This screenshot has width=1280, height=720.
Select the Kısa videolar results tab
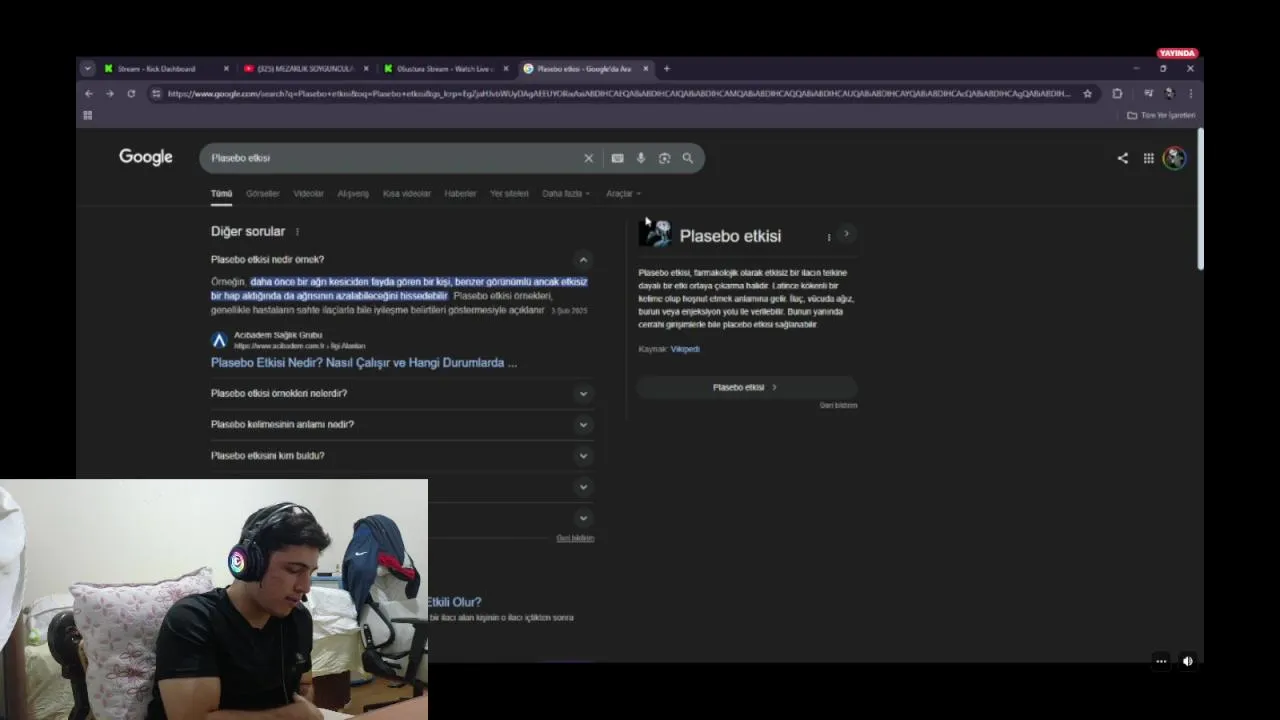pyautogui.click(x=407, y=193)
